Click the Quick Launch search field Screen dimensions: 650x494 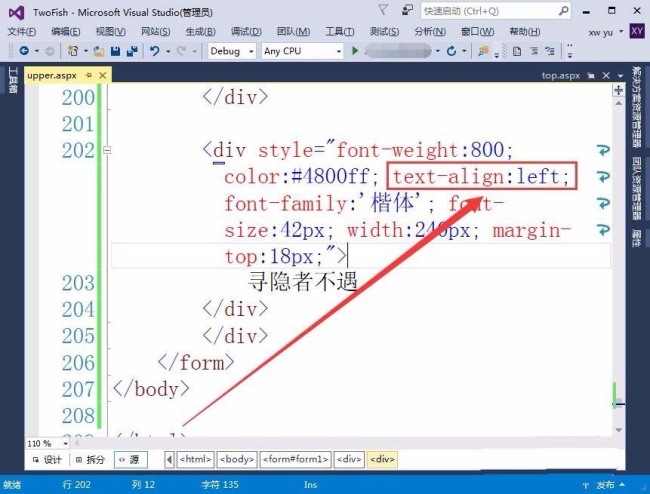496,11
